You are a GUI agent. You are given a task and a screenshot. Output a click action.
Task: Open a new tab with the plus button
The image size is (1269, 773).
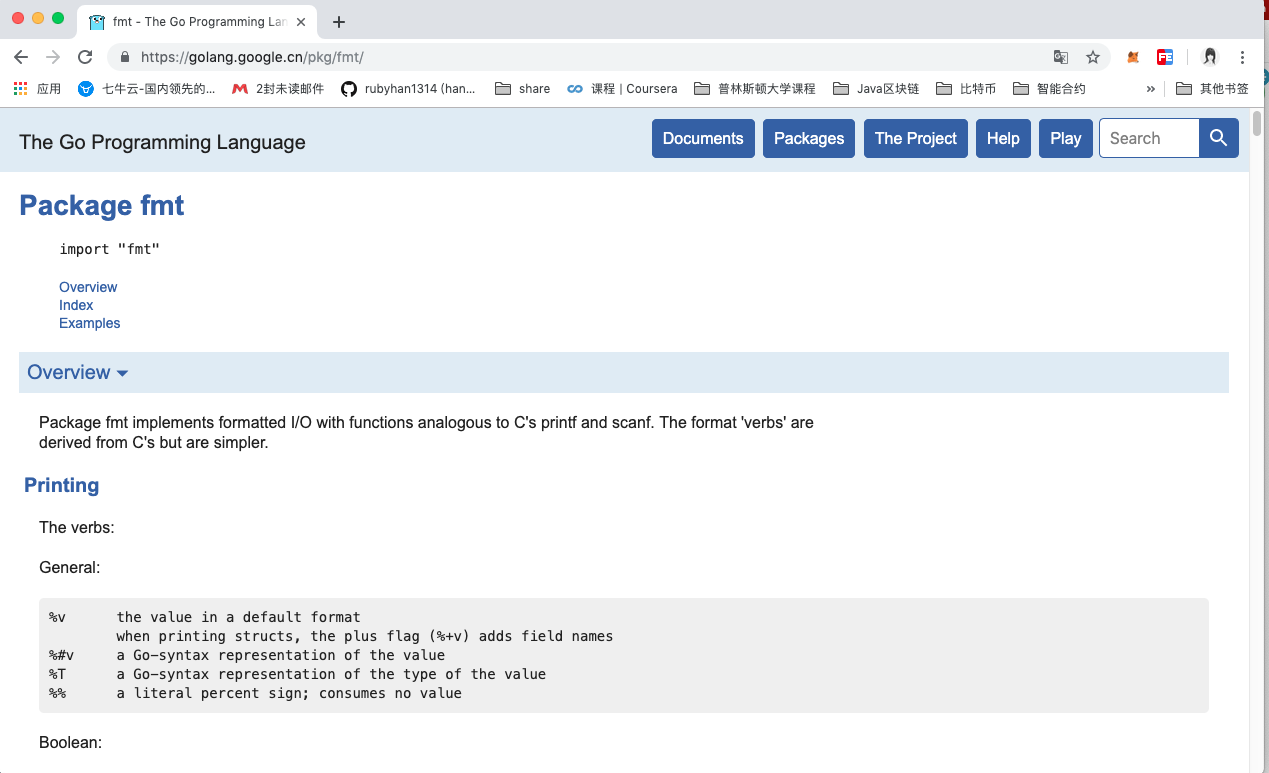click(x=338, y=21)
